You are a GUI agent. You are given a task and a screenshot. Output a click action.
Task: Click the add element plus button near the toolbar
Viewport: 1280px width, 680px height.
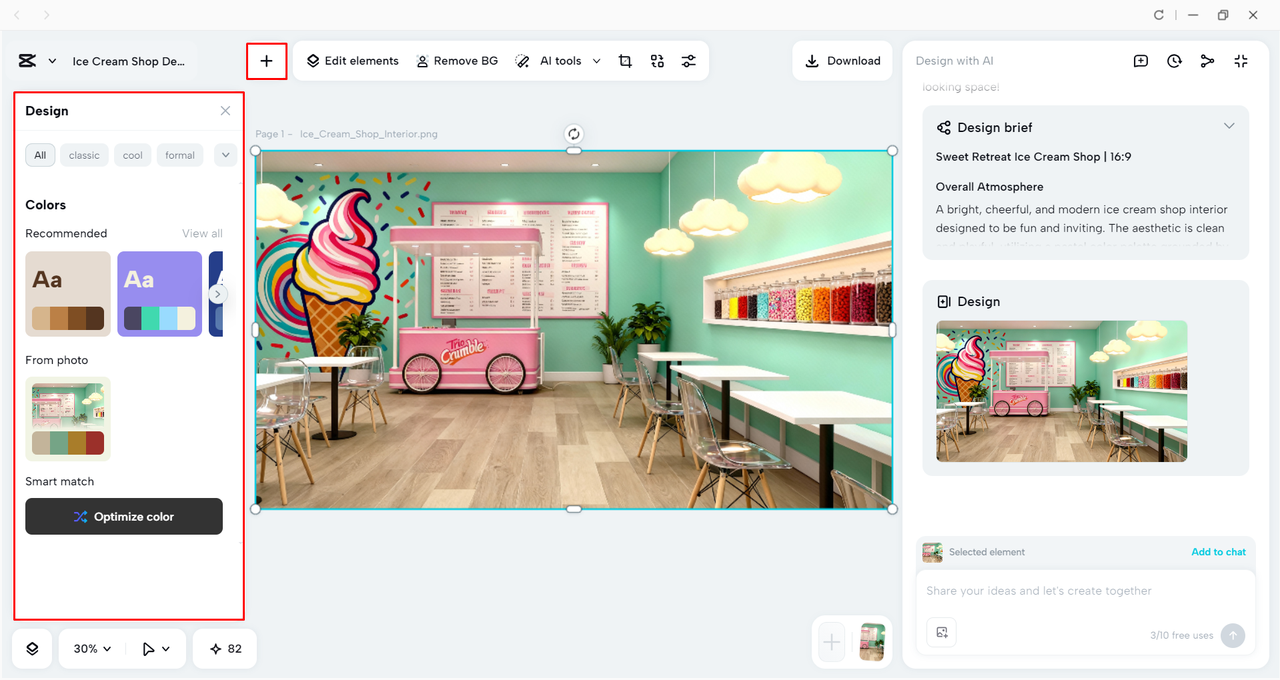(266, 61)
